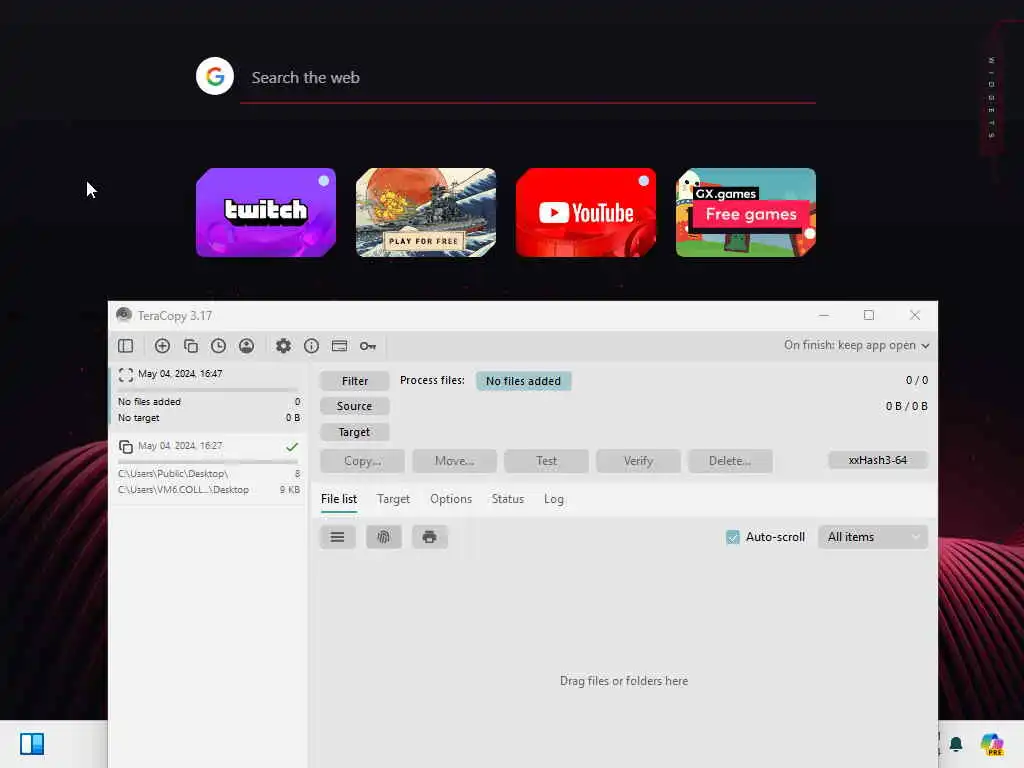The height and width of the screenshot is (768, 1024).
Task: Open the notification bell in taskbar
Action: [x=956, y=744]
